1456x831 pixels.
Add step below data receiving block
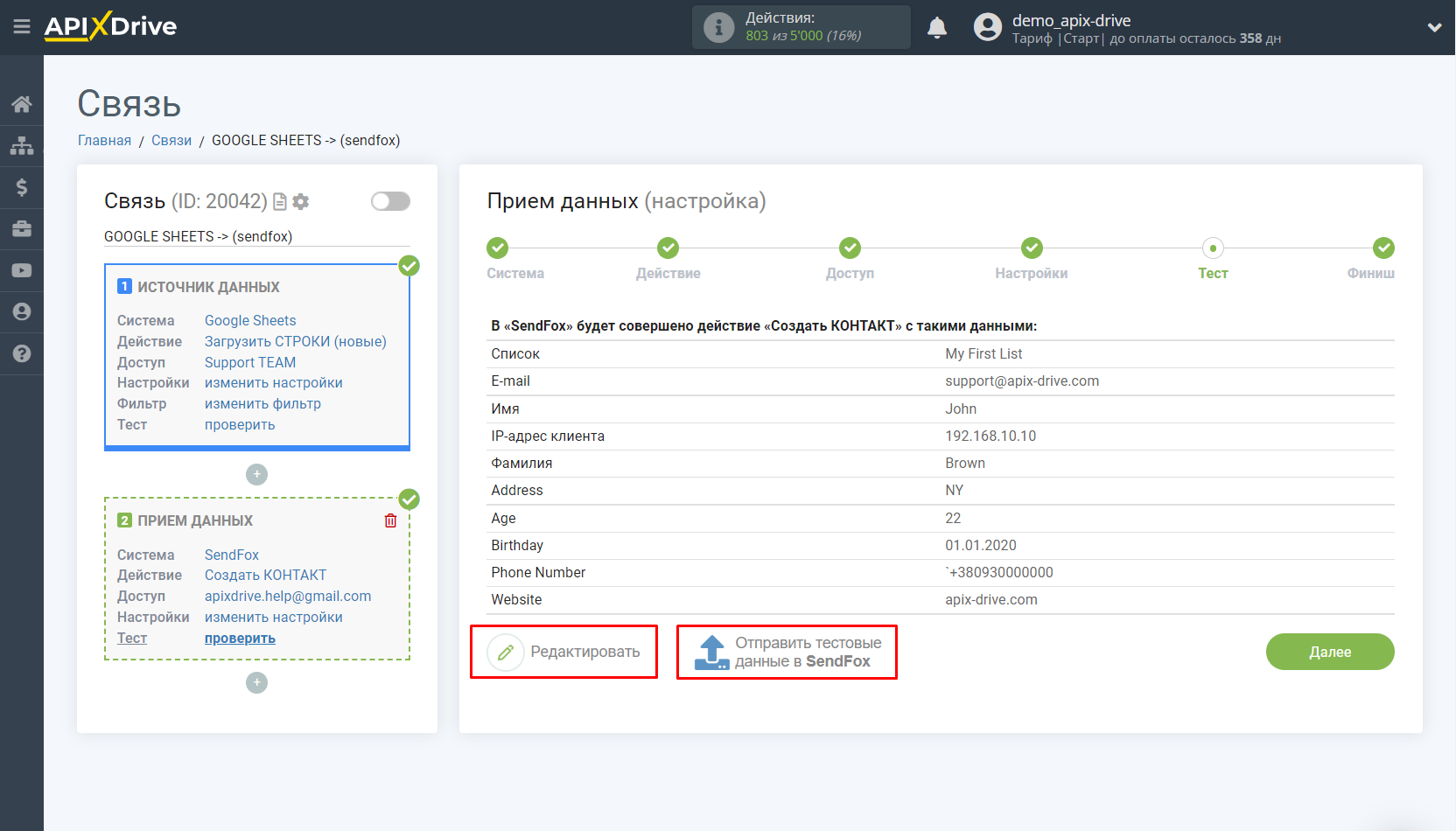(x=256, y=682)
